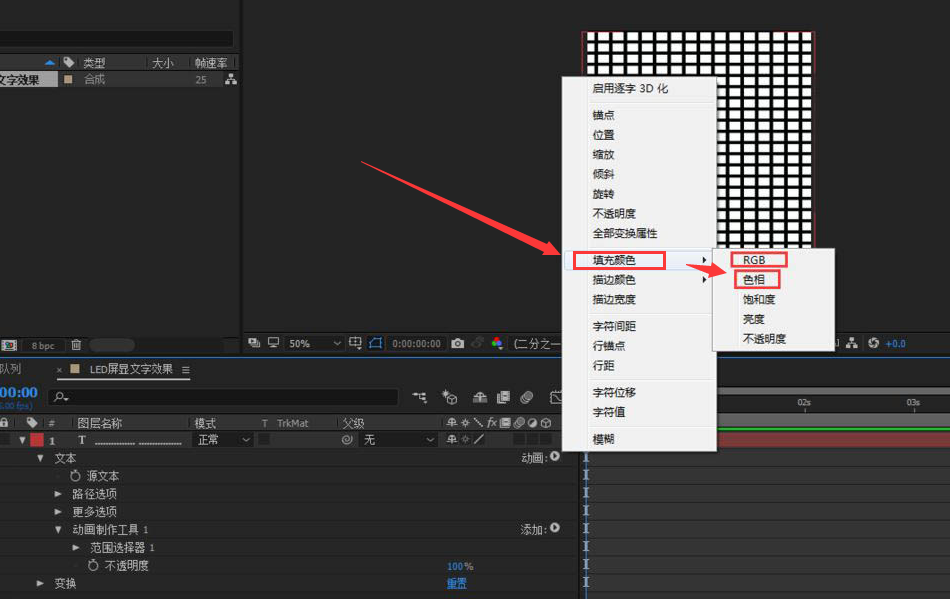The image size is (950, 599).
Task: Click the current time display 0:00:00:00
Action: coord(415,343)
